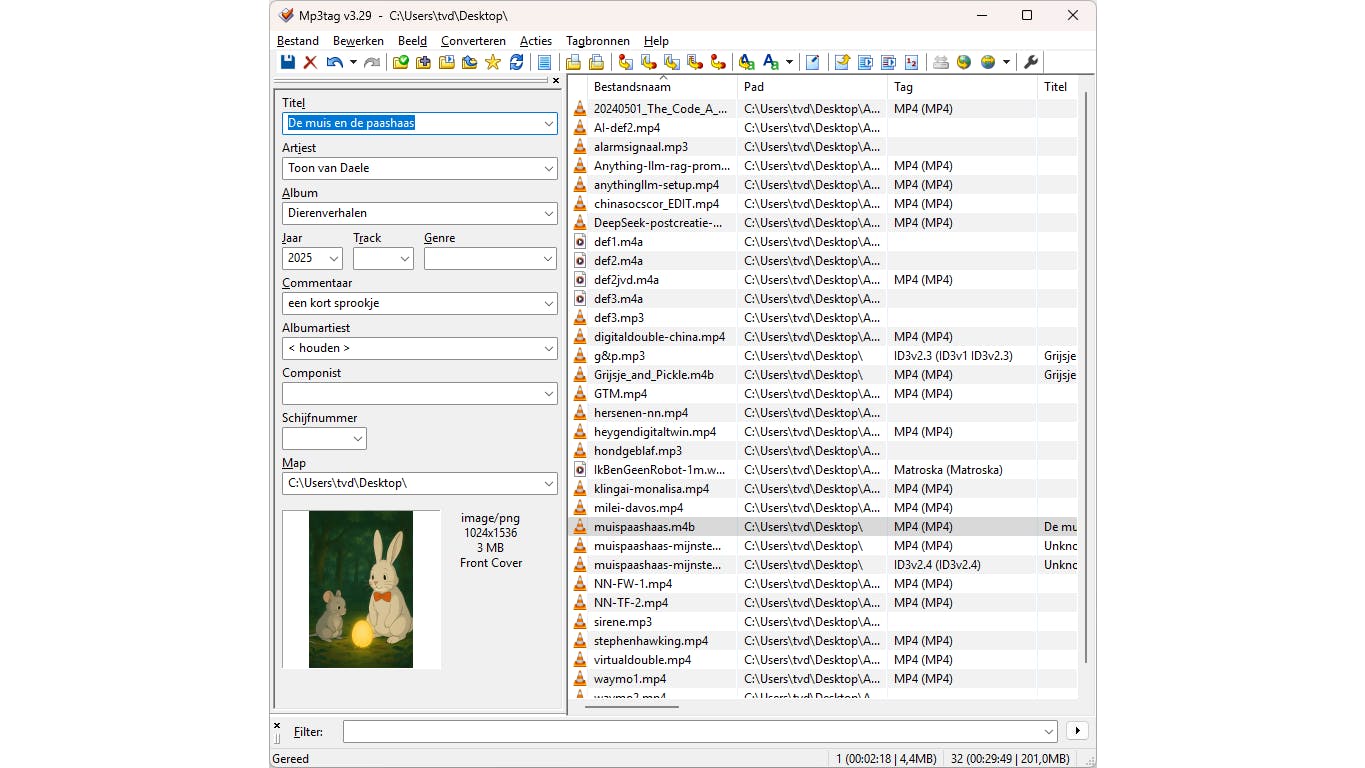Click the grayed redo arrow icon
This screenshot has width=1365, height=768.
coord(372,62)
